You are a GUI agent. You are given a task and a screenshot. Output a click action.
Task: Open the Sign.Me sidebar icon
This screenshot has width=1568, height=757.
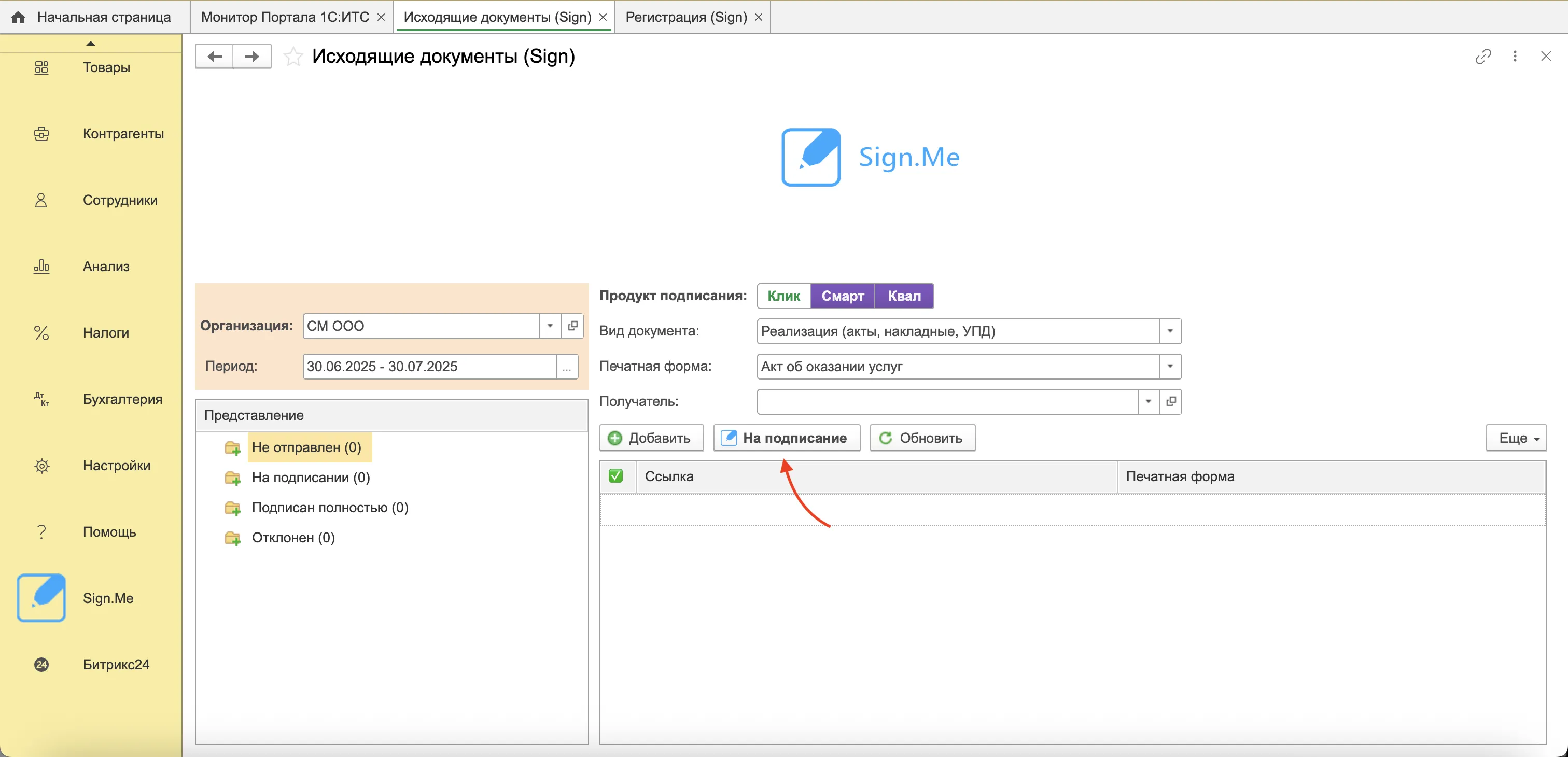pos(41,598)
